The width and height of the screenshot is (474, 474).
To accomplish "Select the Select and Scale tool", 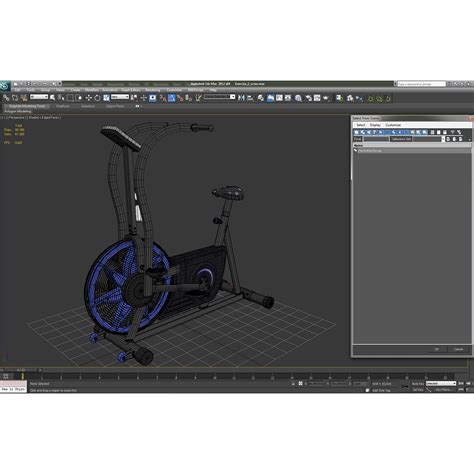I will point(106,98).
